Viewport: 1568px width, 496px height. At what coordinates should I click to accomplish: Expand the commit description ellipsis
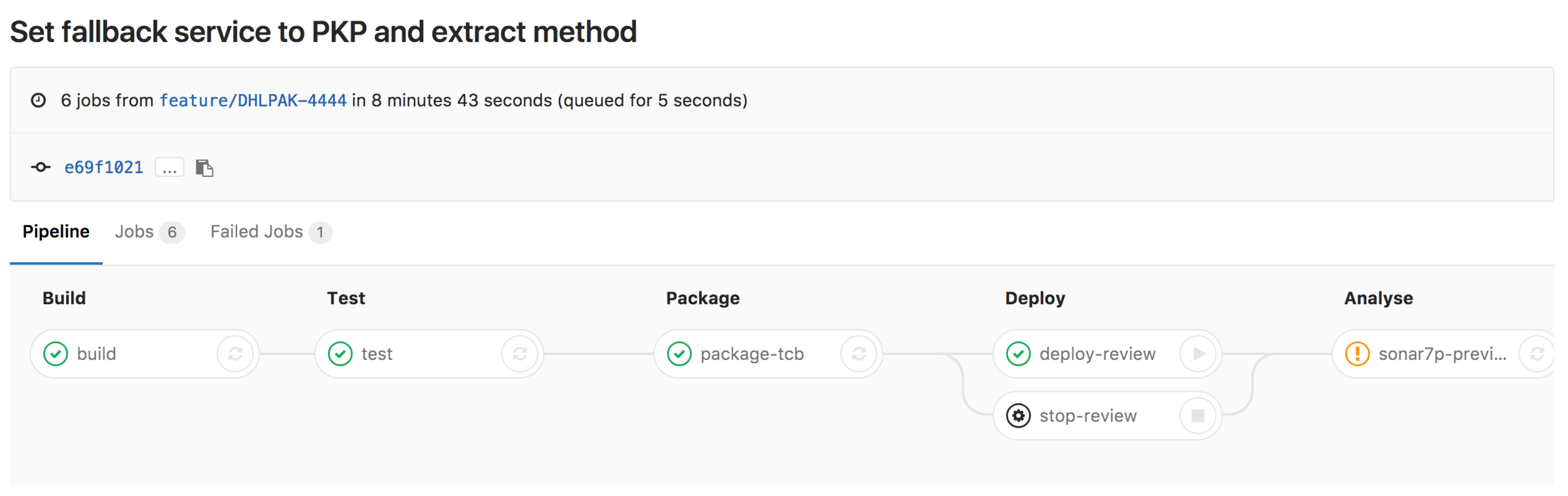(x=169, y=168)
